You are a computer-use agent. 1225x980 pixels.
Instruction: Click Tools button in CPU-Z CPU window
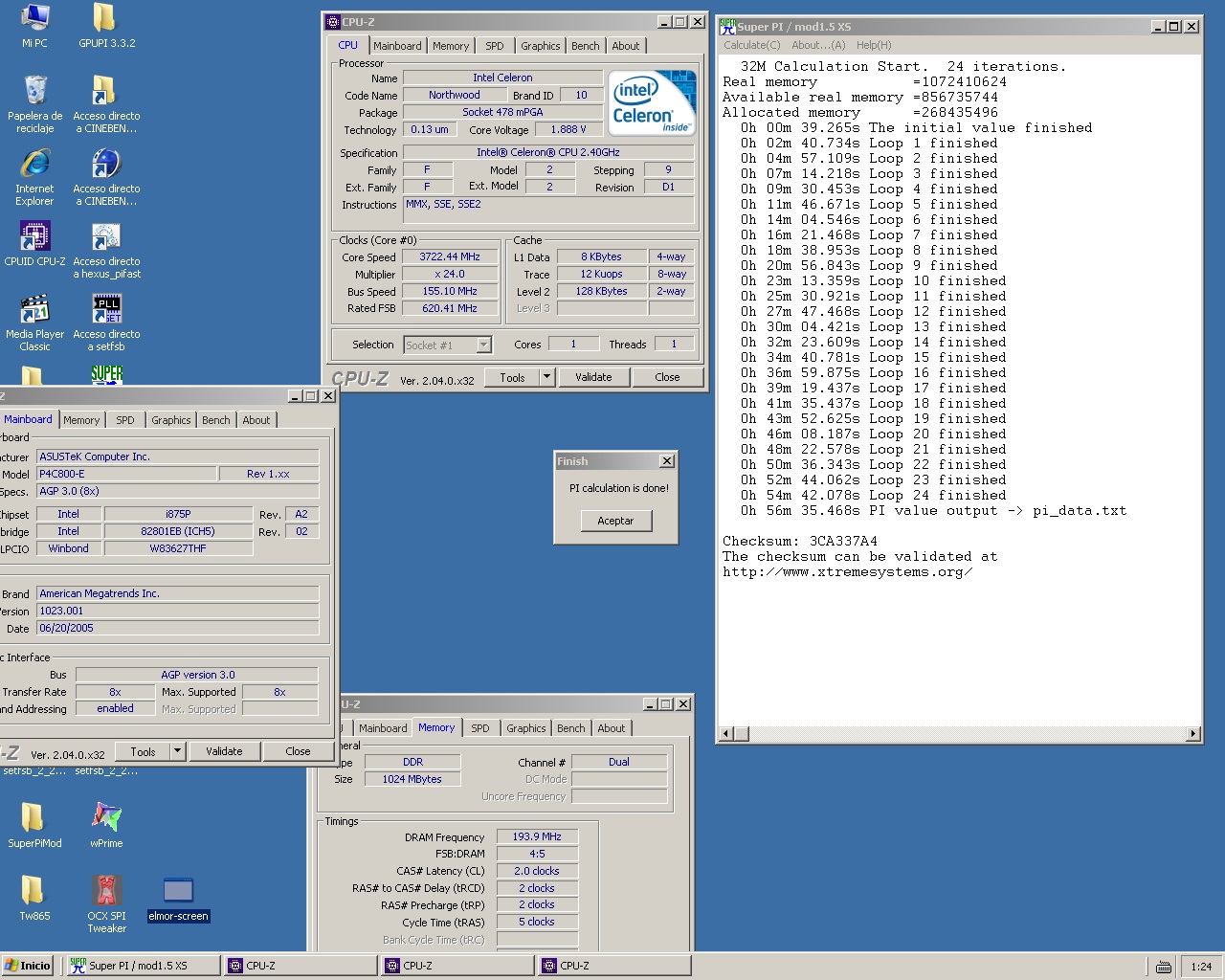[513, 377]
